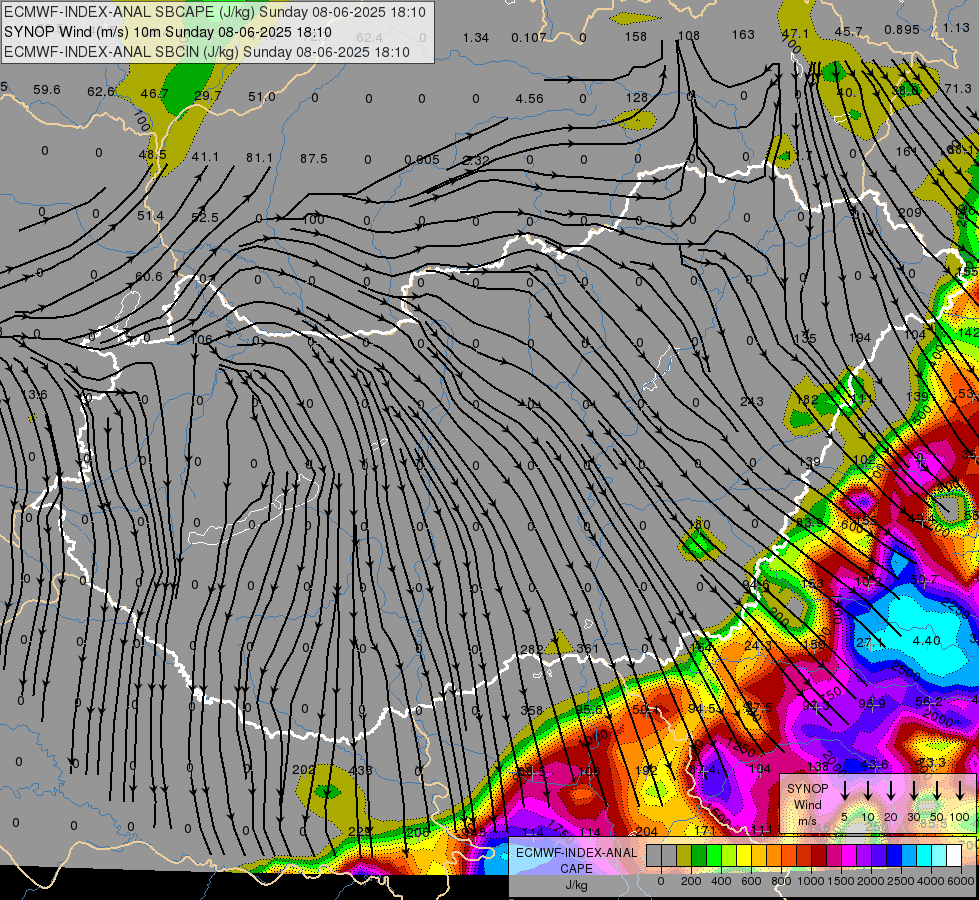979x900 pixels.
Task: Click the '1.34' grid value on the map
Action: [476, 37]
